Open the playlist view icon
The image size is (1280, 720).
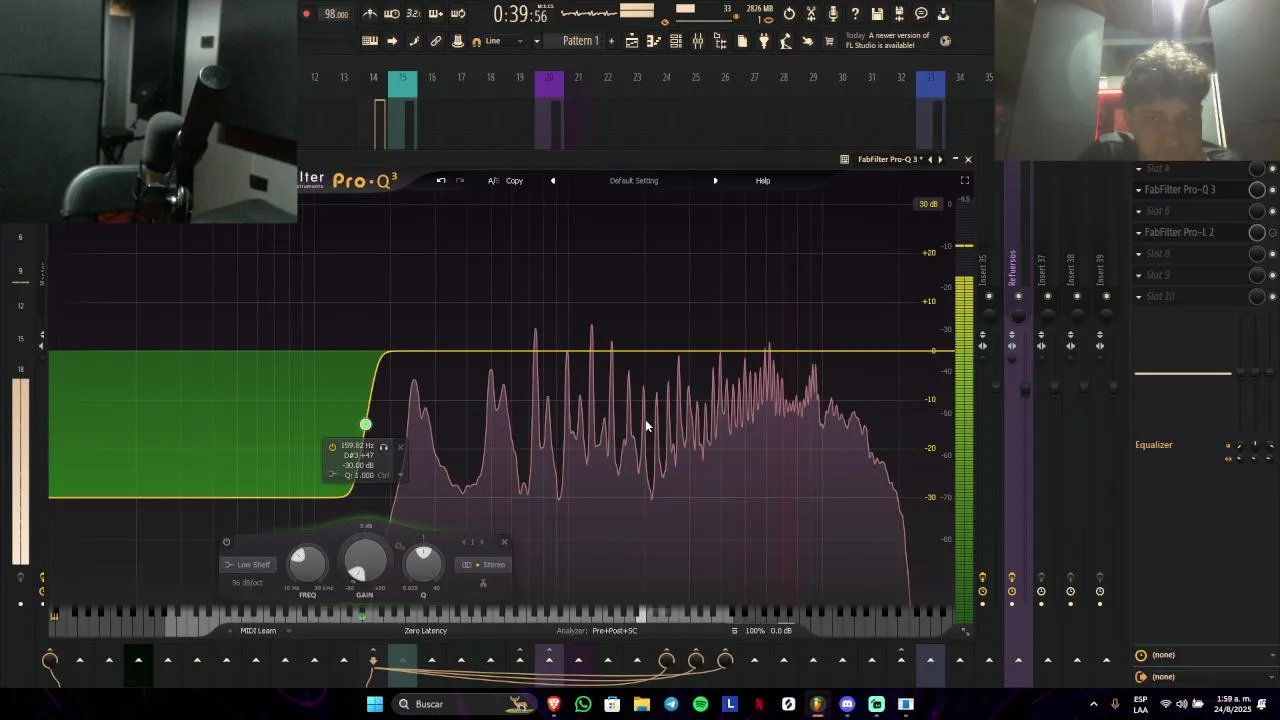(632, 41)
